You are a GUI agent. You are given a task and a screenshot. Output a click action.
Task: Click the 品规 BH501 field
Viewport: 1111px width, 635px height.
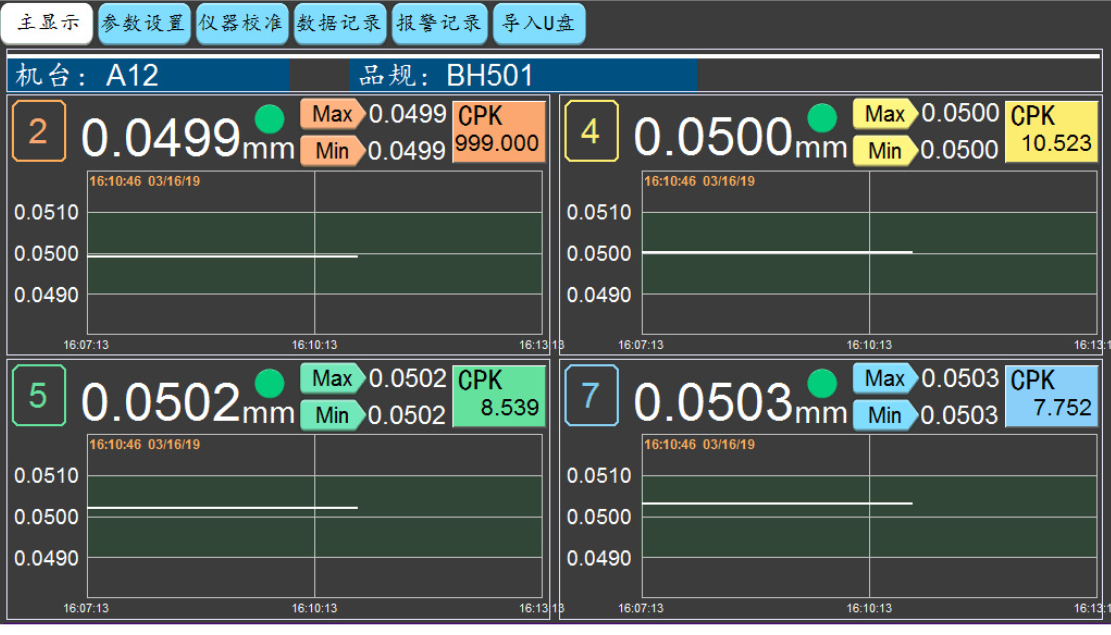[x=523, y=75]
